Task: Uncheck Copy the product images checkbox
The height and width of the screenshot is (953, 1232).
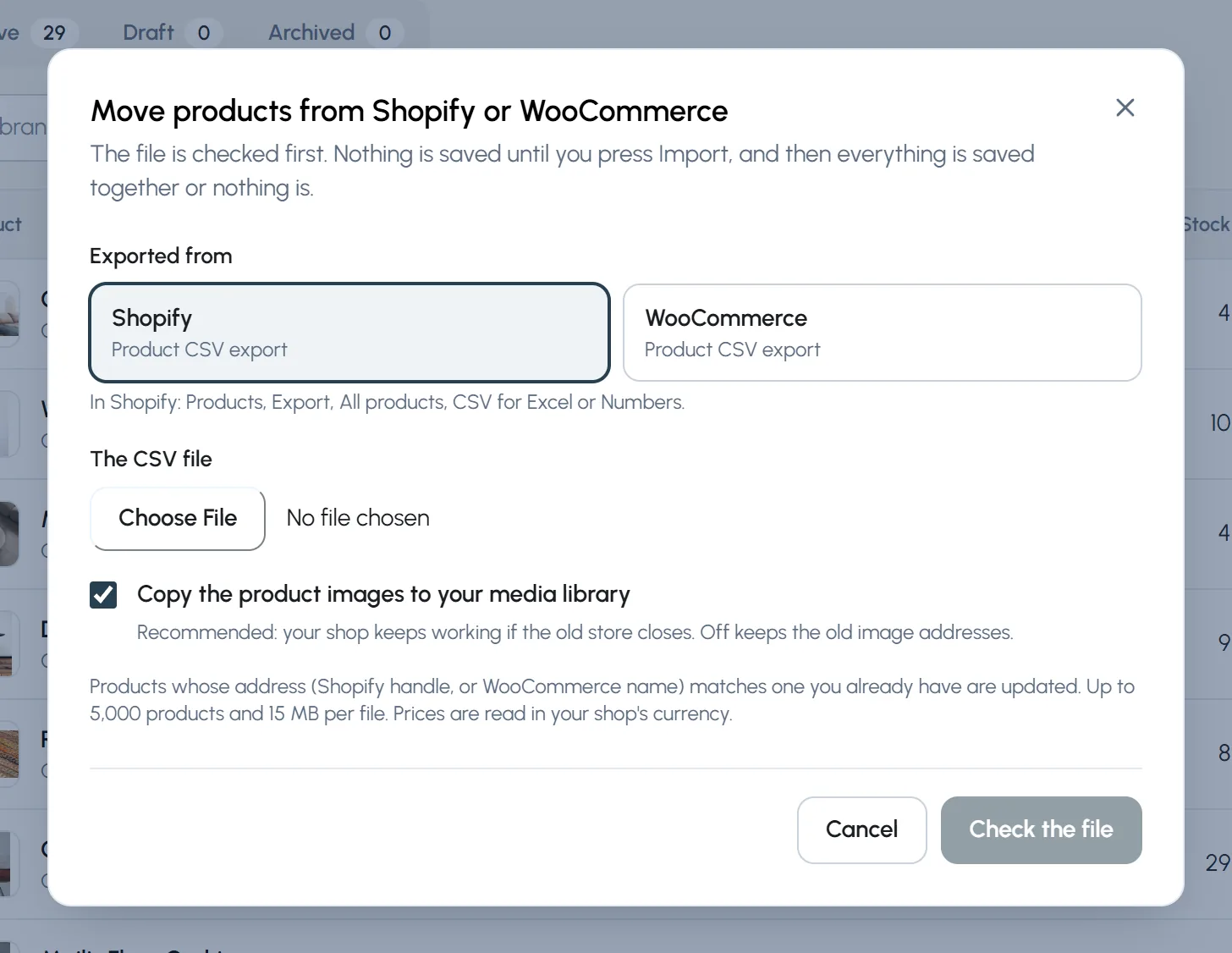Action: [x=103, y=595]
